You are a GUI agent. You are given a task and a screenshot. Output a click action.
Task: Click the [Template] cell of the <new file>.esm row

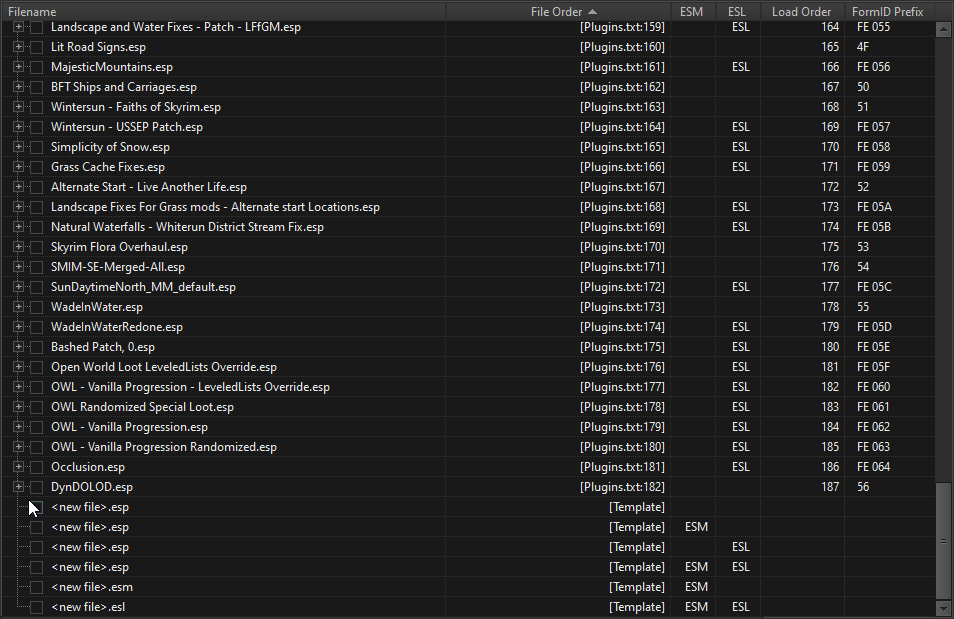click(x=636, y=587)
